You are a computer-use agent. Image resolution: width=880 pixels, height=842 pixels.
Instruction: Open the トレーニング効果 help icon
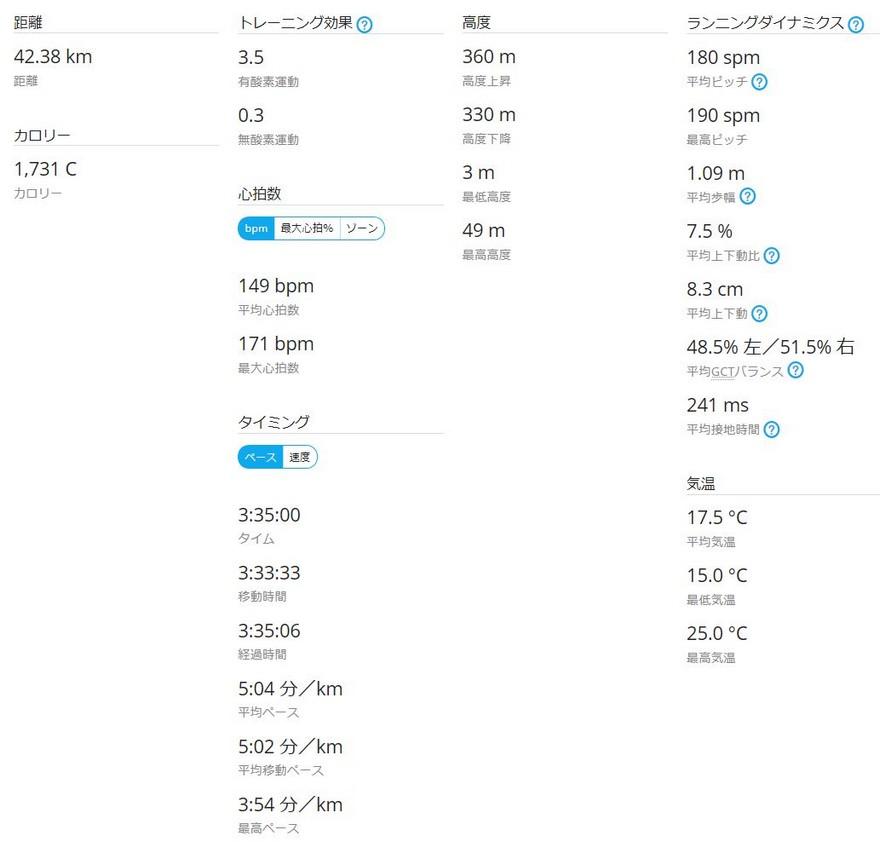pyautogui.click(x=366, y=25)
